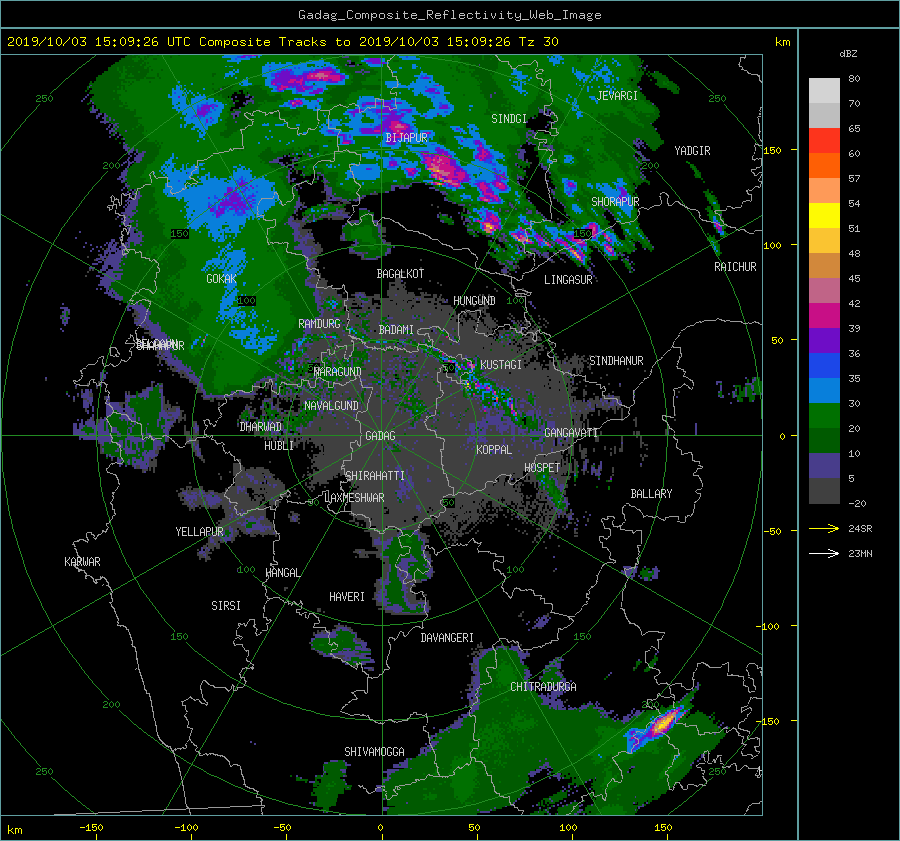Click the magenta 42 dBZ color swatch
The height and width of the screenshot is (841, 900).
[824, 315]
